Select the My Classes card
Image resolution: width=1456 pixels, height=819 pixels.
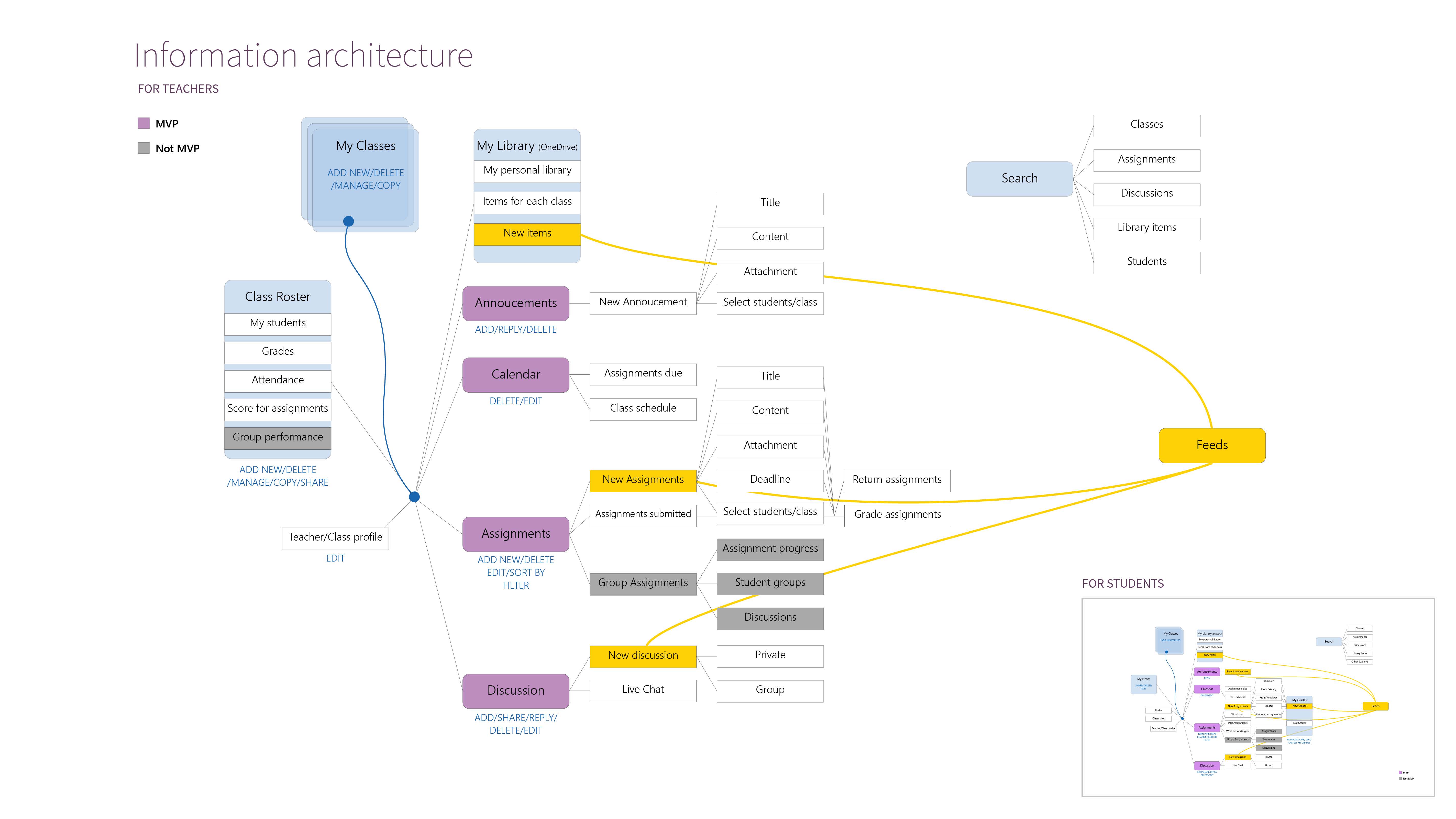pos(366,180)
